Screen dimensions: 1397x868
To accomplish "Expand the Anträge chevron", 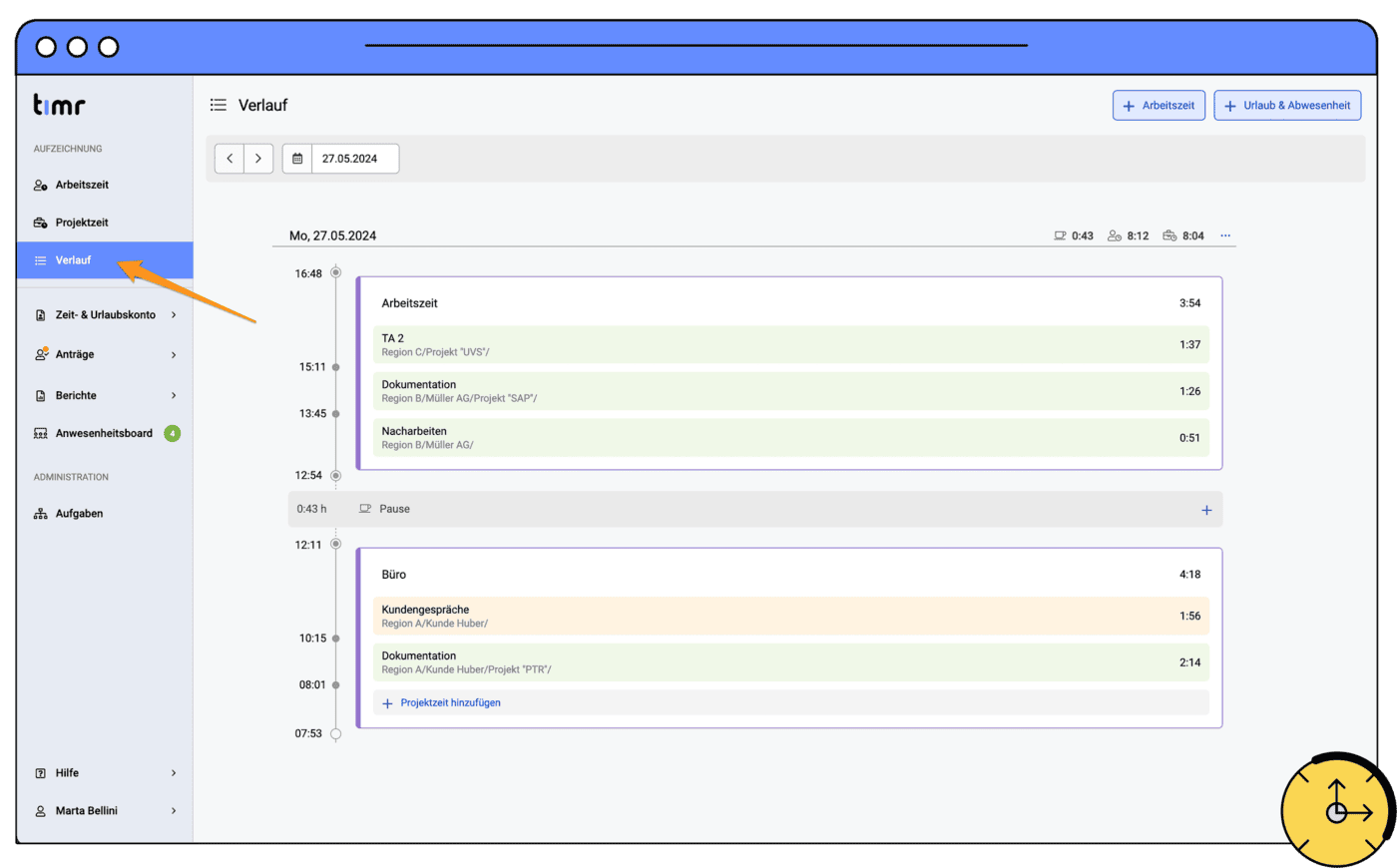I will pos(174,355).
